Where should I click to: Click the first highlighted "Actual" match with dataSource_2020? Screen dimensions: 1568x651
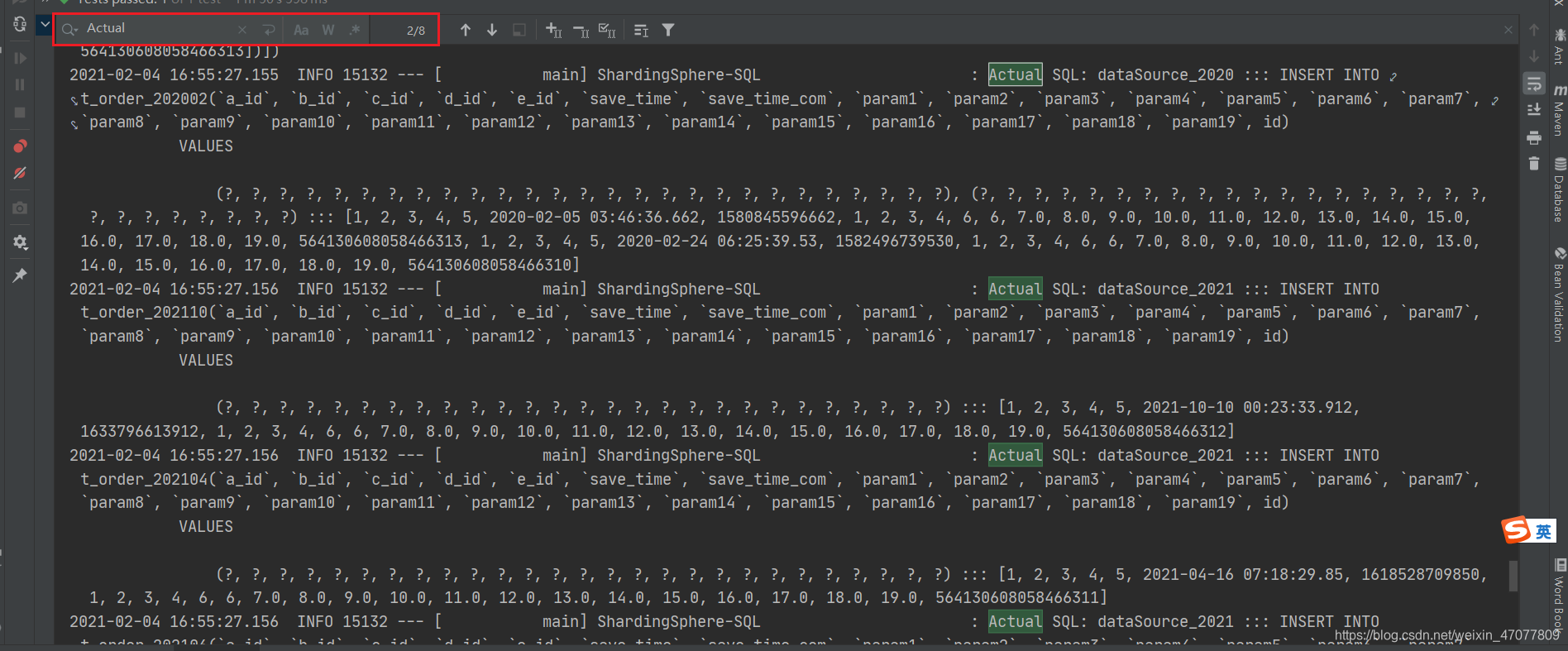point(1015,74)
